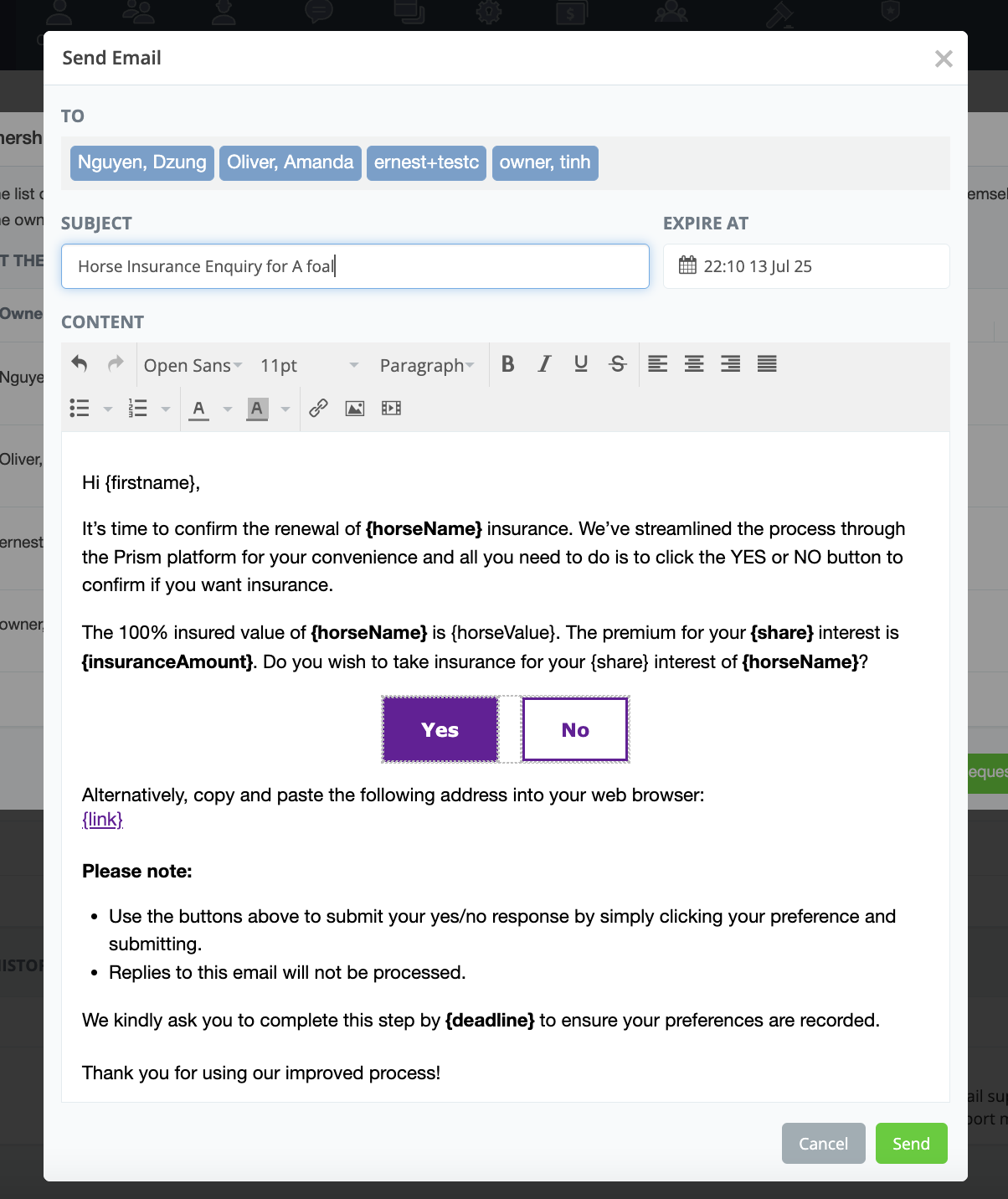Justify the text alignment

pyautogui.click(x=767, y=364)
